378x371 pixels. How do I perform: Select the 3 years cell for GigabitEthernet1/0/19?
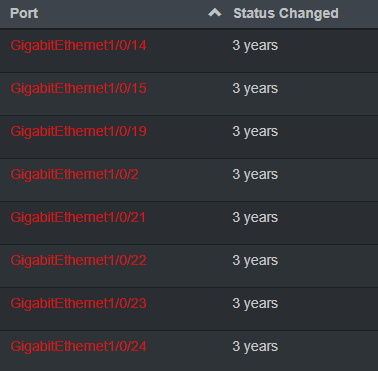255,132
